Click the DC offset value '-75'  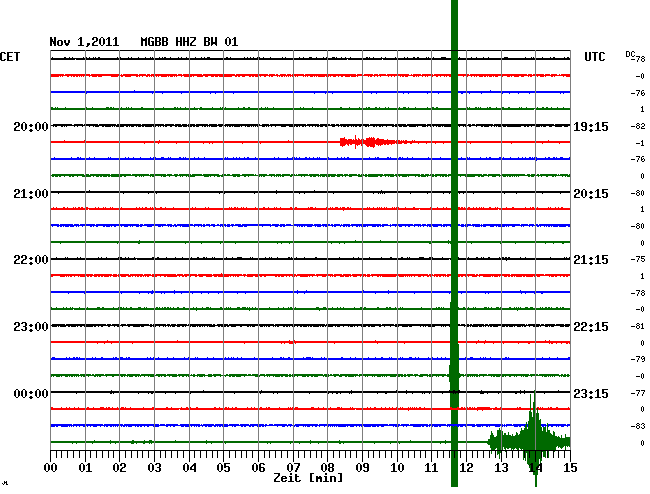click(638, 259)
